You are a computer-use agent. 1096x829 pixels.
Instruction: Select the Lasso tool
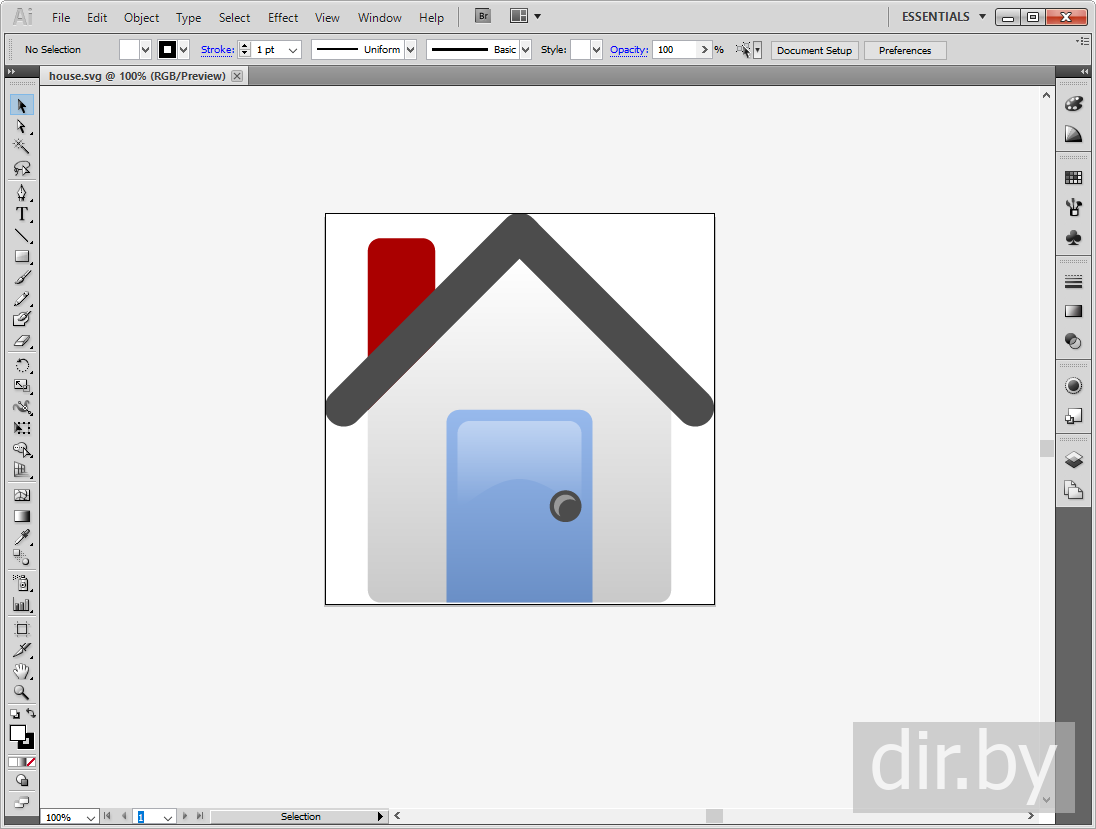(x=22, y=168)
